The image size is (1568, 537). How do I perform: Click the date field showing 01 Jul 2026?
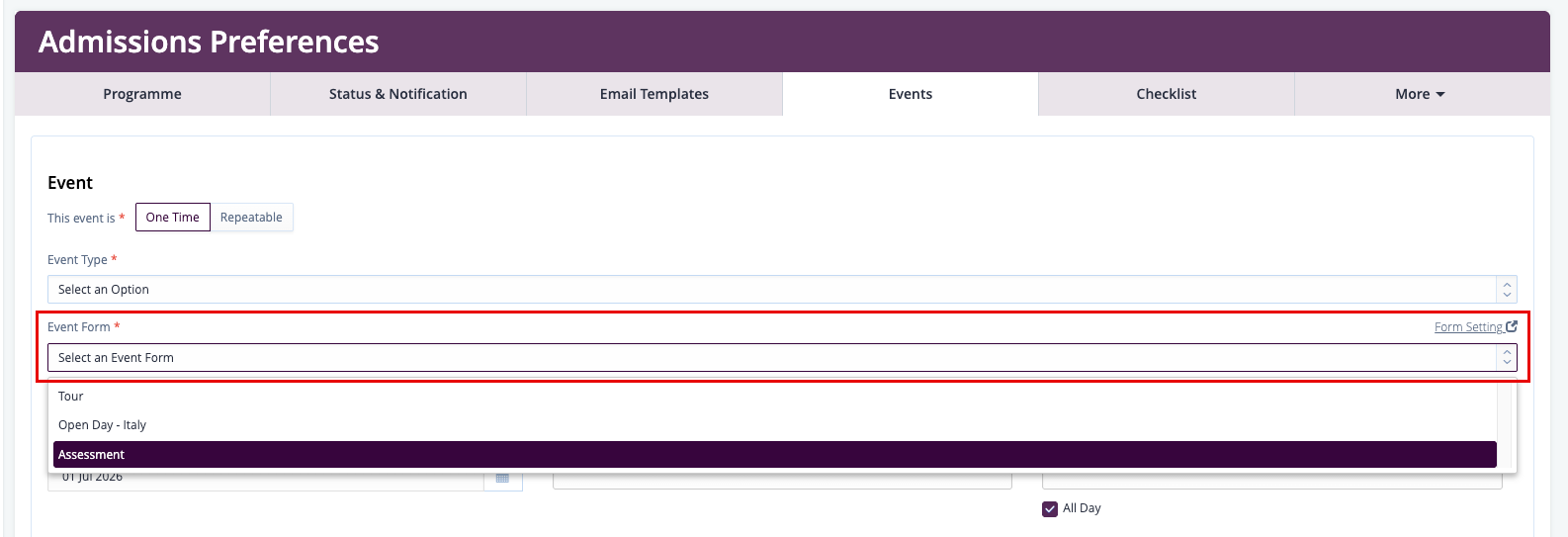pyautogui.click(x=265, y=480)
